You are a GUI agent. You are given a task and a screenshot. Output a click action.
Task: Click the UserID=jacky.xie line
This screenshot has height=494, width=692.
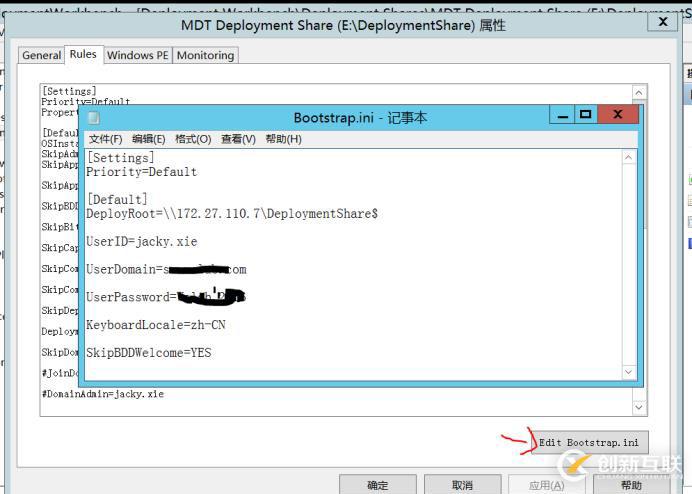pos(142,241)
